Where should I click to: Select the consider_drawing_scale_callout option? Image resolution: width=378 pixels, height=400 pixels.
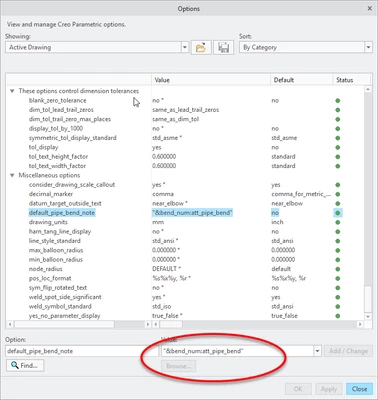tap(72, 185)
